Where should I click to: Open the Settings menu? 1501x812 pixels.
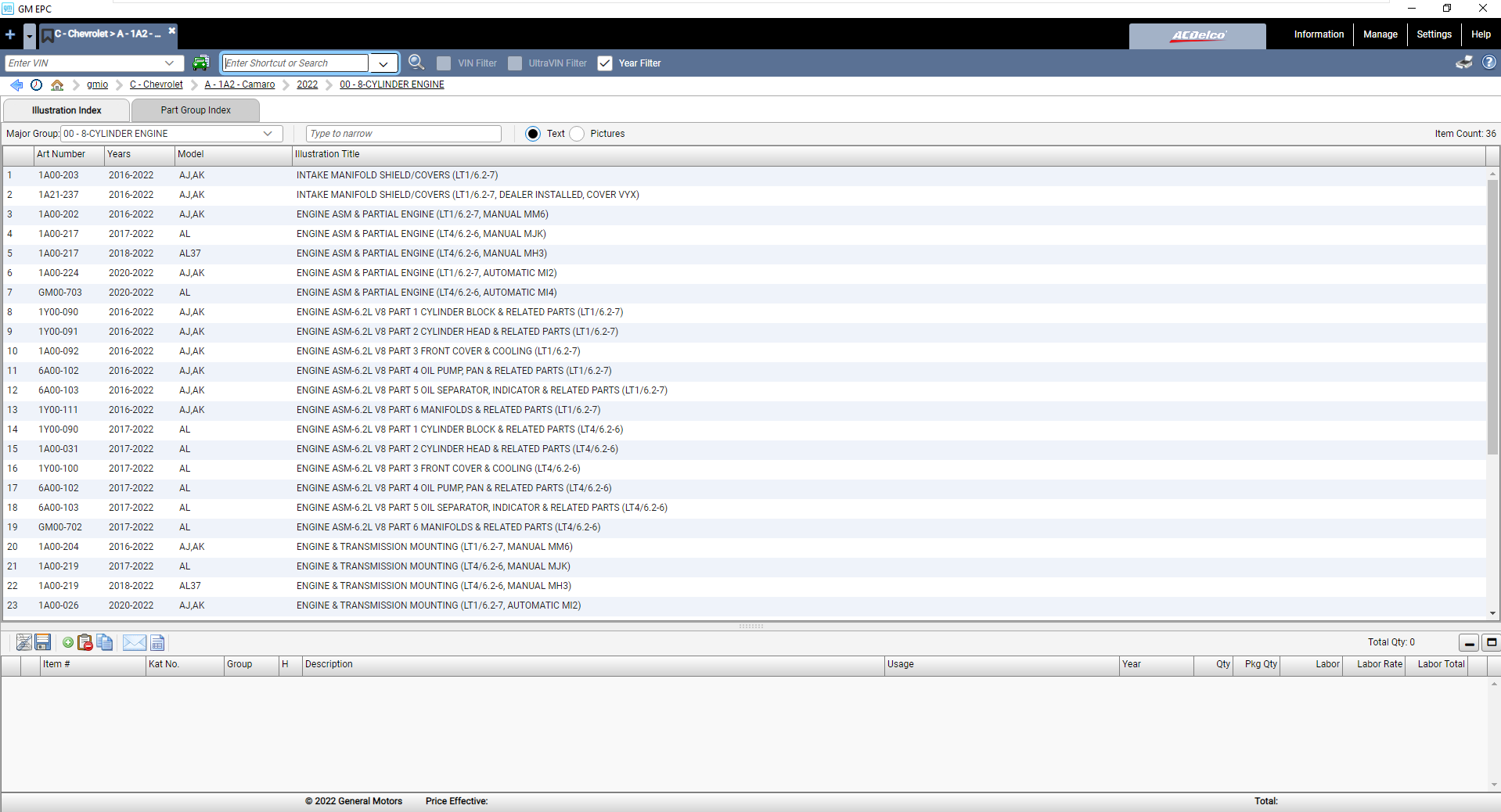pos(1434,34)
